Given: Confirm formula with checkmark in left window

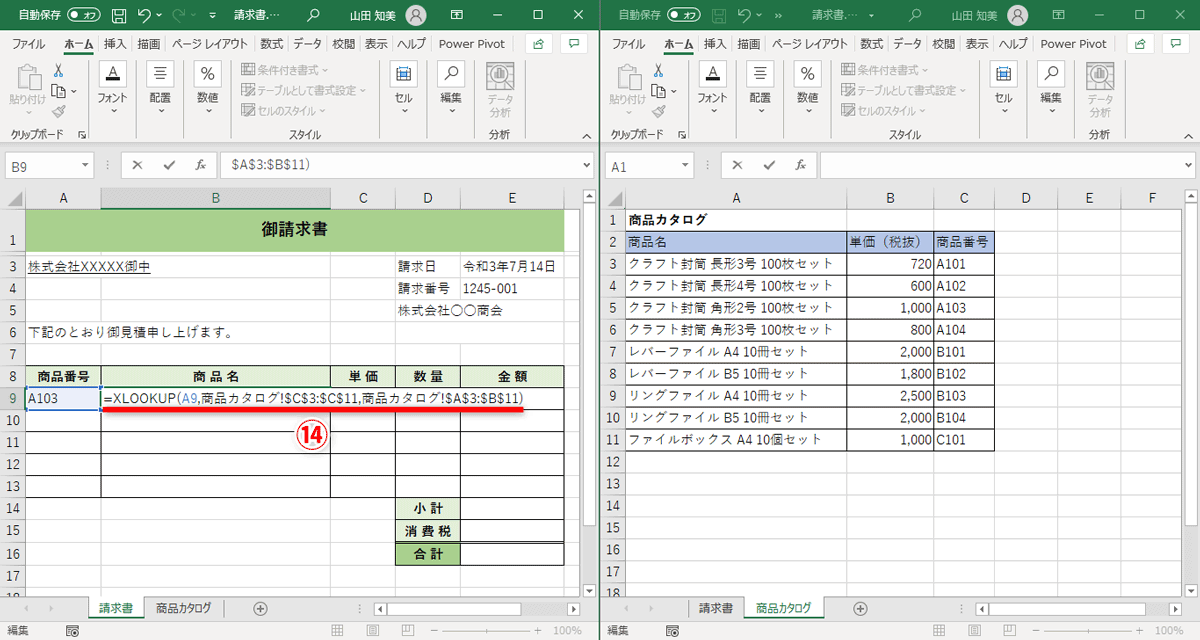Looking at the screenshot, I should 169,165.
